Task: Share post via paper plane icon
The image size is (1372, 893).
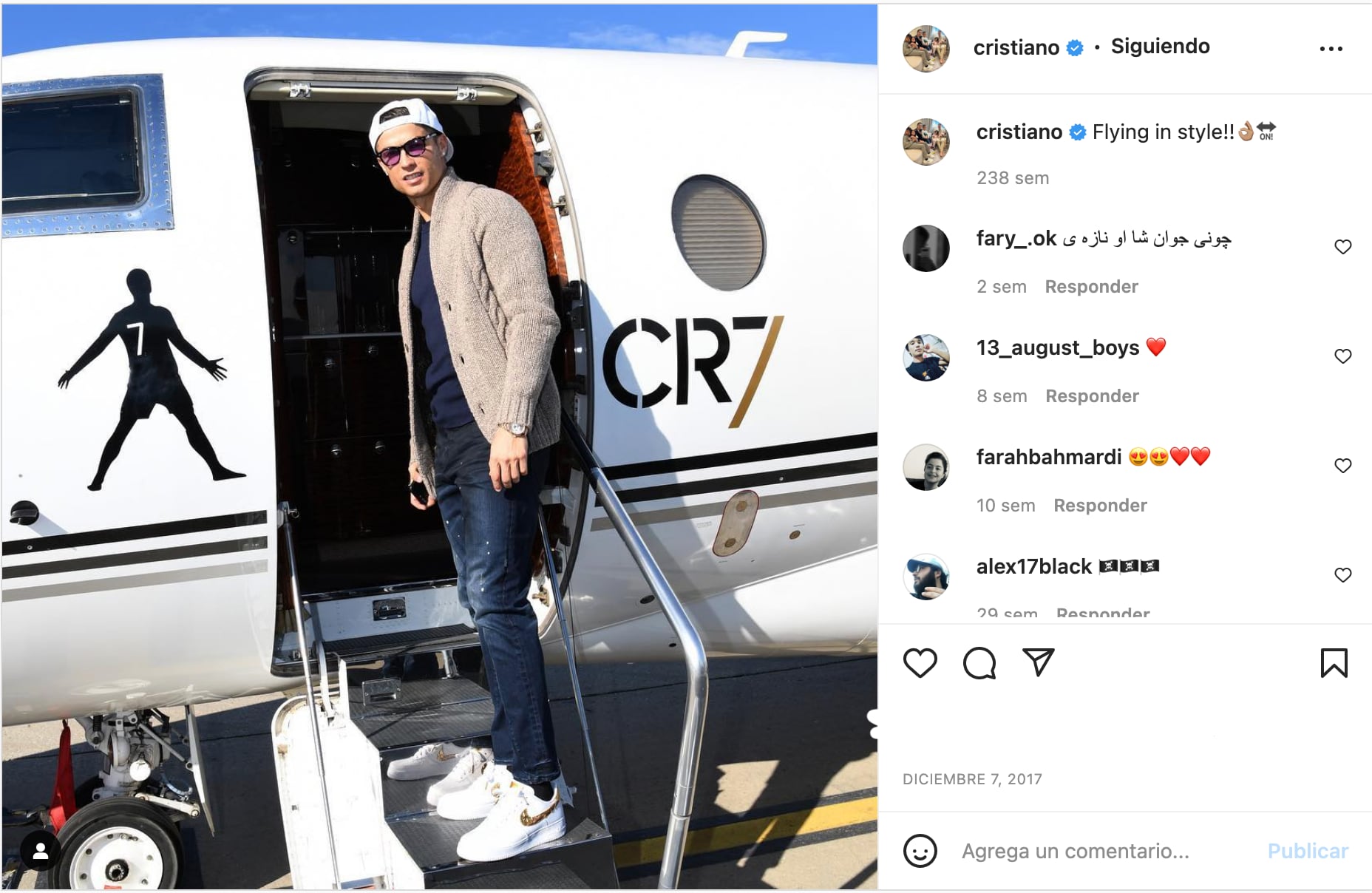Action: [x=1038, y=662]
